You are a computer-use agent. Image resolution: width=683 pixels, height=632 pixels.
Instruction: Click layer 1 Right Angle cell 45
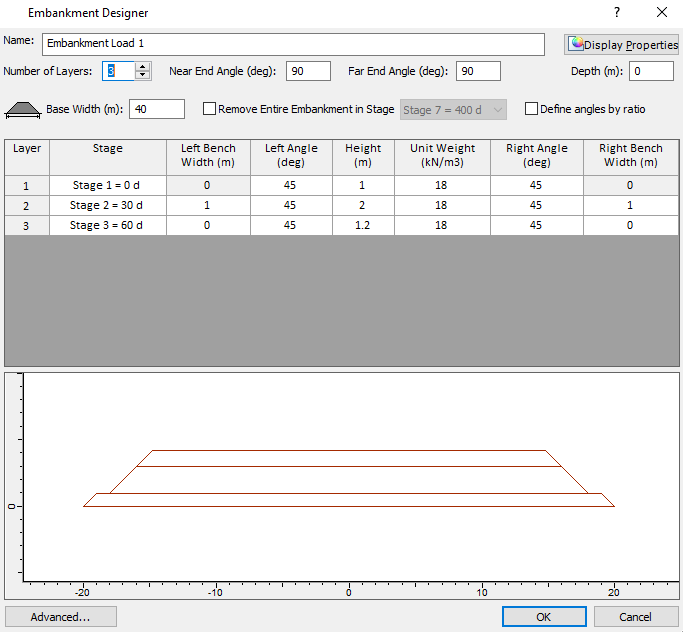537,185
